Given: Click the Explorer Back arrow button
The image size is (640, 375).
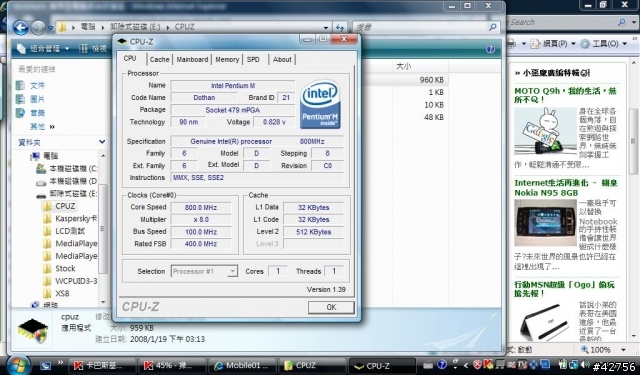Looking at the screenshot, I should tap(20, 27).
